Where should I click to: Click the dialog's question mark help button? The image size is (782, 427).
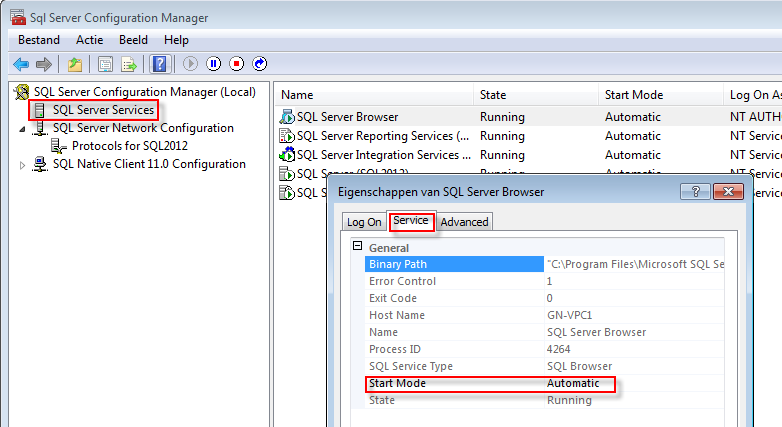coord(695,192)
